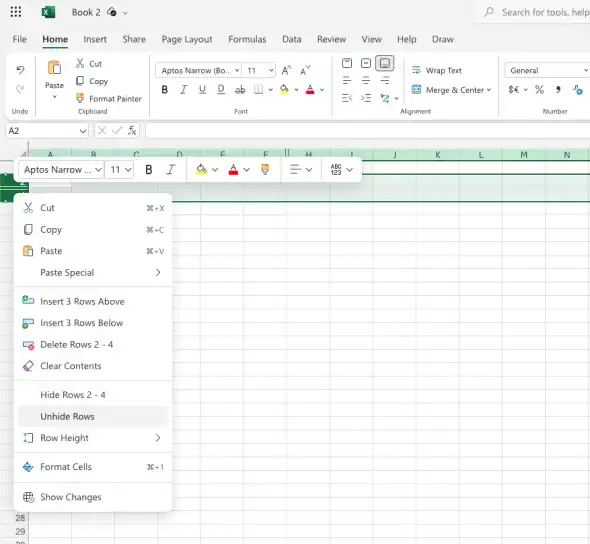Click the Redo arrow icon
The width and height of the screenshot is (590, 544).
click(20, 89)
